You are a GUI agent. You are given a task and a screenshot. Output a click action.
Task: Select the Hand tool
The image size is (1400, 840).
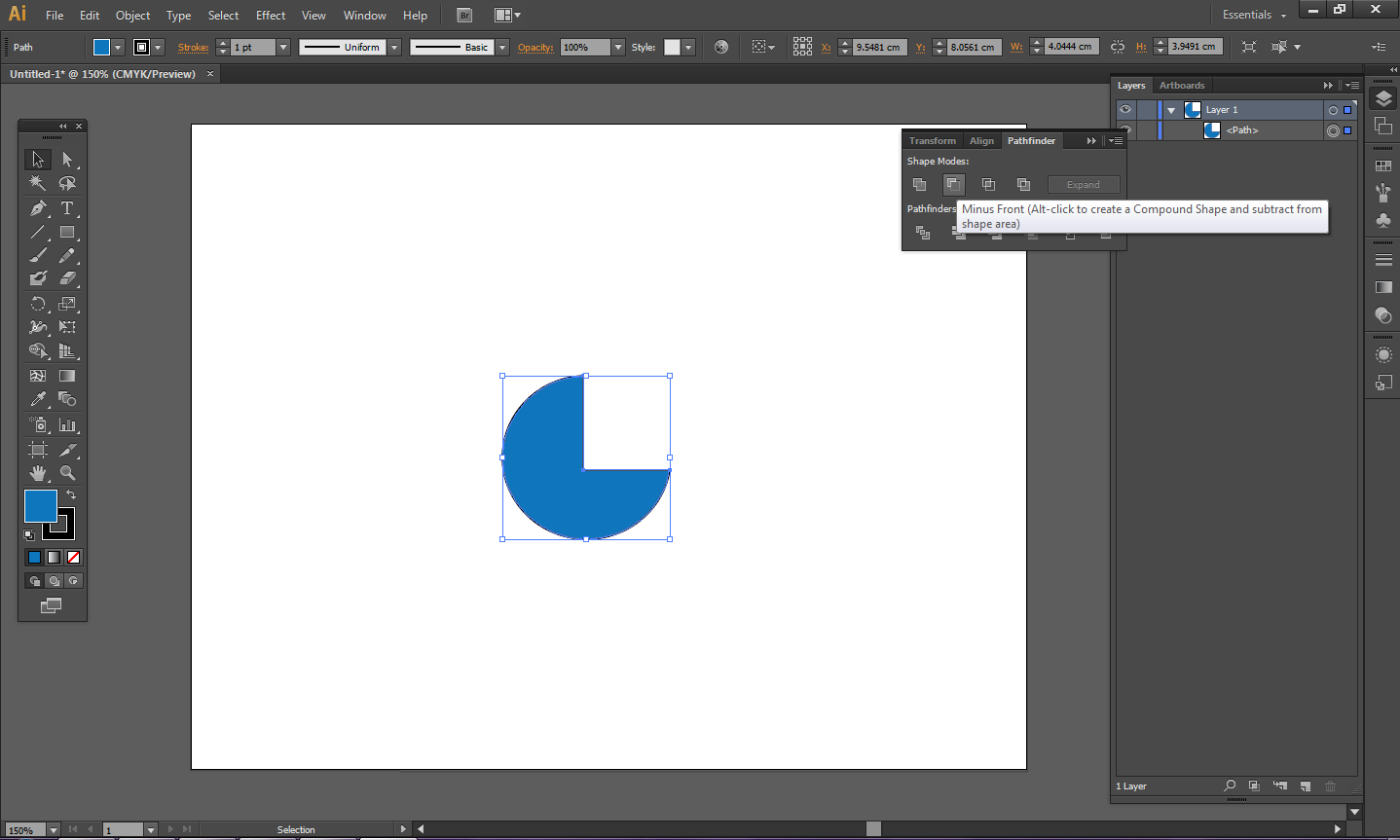38,473
